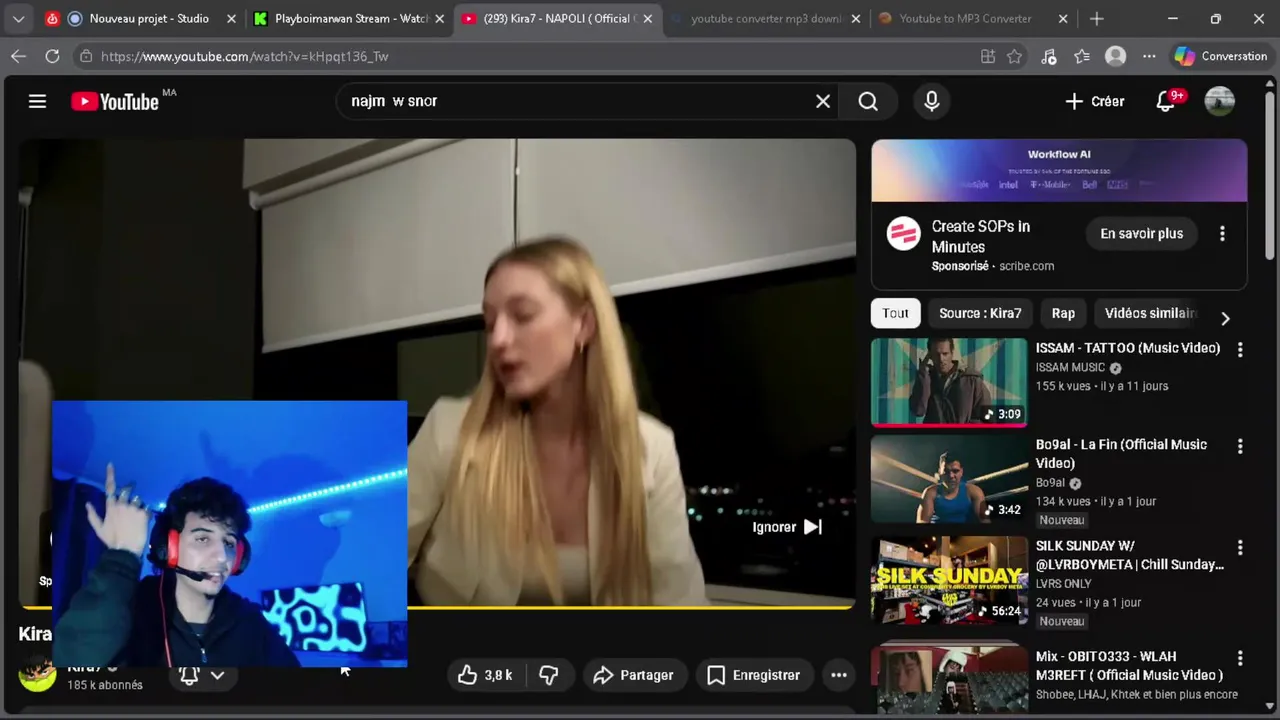This screenshot has width=1280, height=720.
Task: Switch to Nouveau projet - Studio tab
Action: click(140, 18)
